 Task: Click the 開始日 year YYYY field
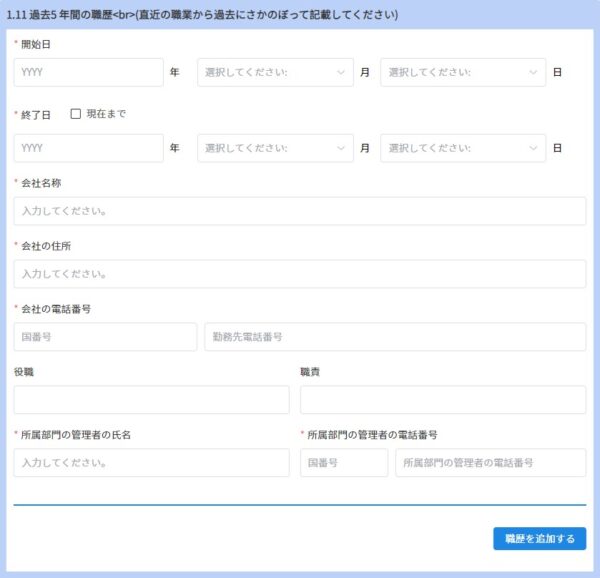88,72
